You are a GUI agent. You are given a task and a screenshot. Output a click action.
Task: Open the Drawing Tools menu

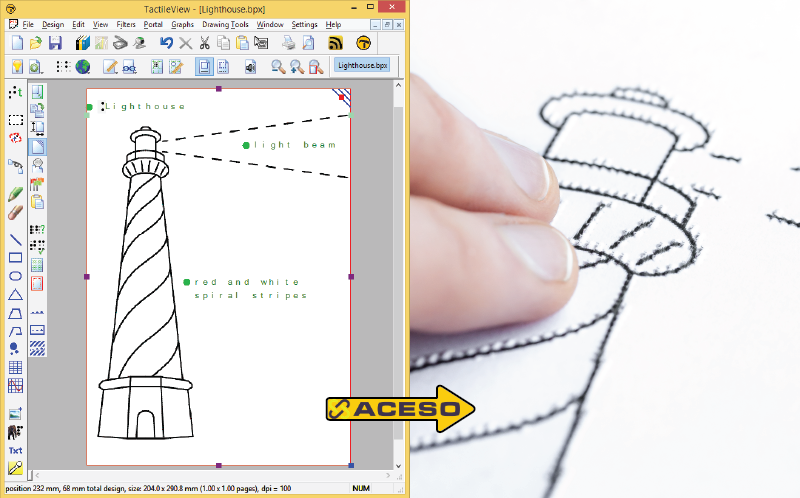pyautogui.click(x=225, y=24)
